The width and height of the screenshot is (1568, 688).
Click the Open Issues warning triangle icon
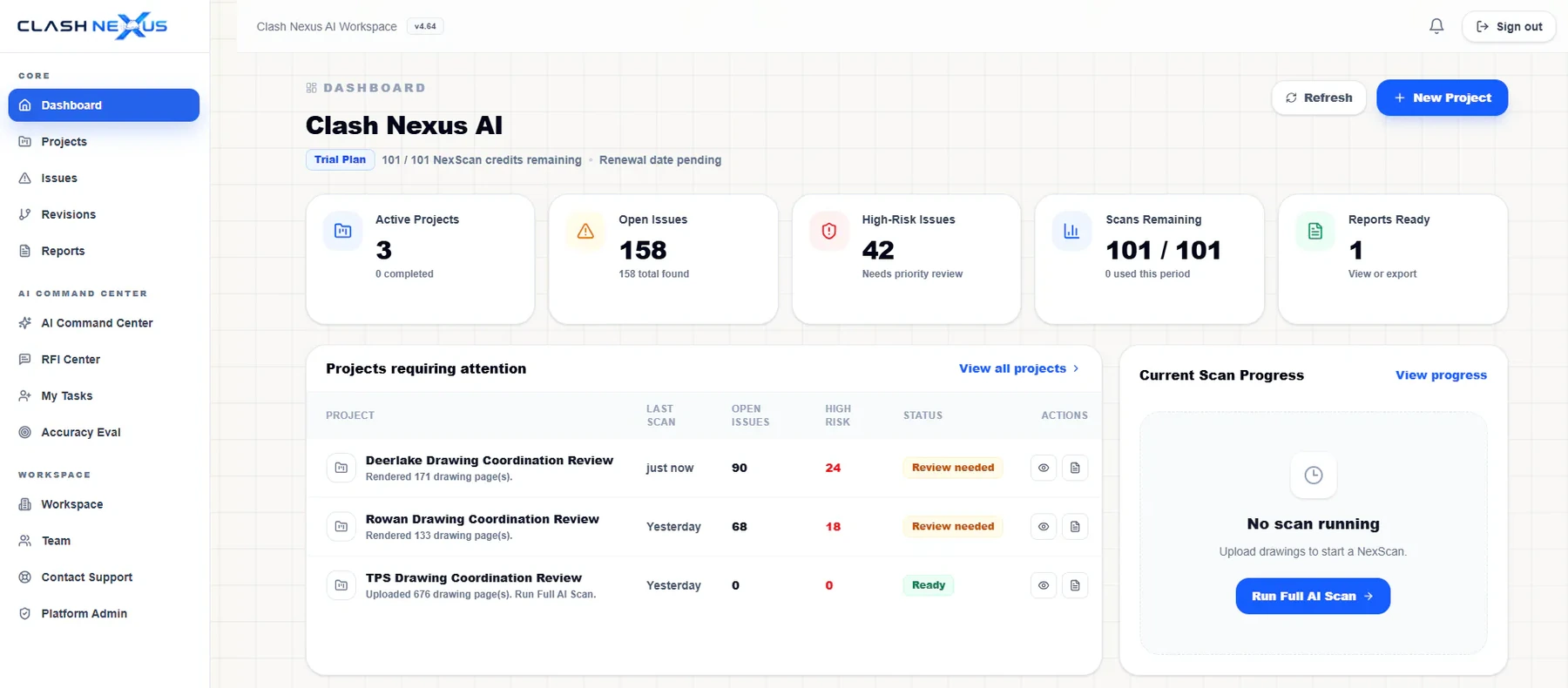[585, 231]
